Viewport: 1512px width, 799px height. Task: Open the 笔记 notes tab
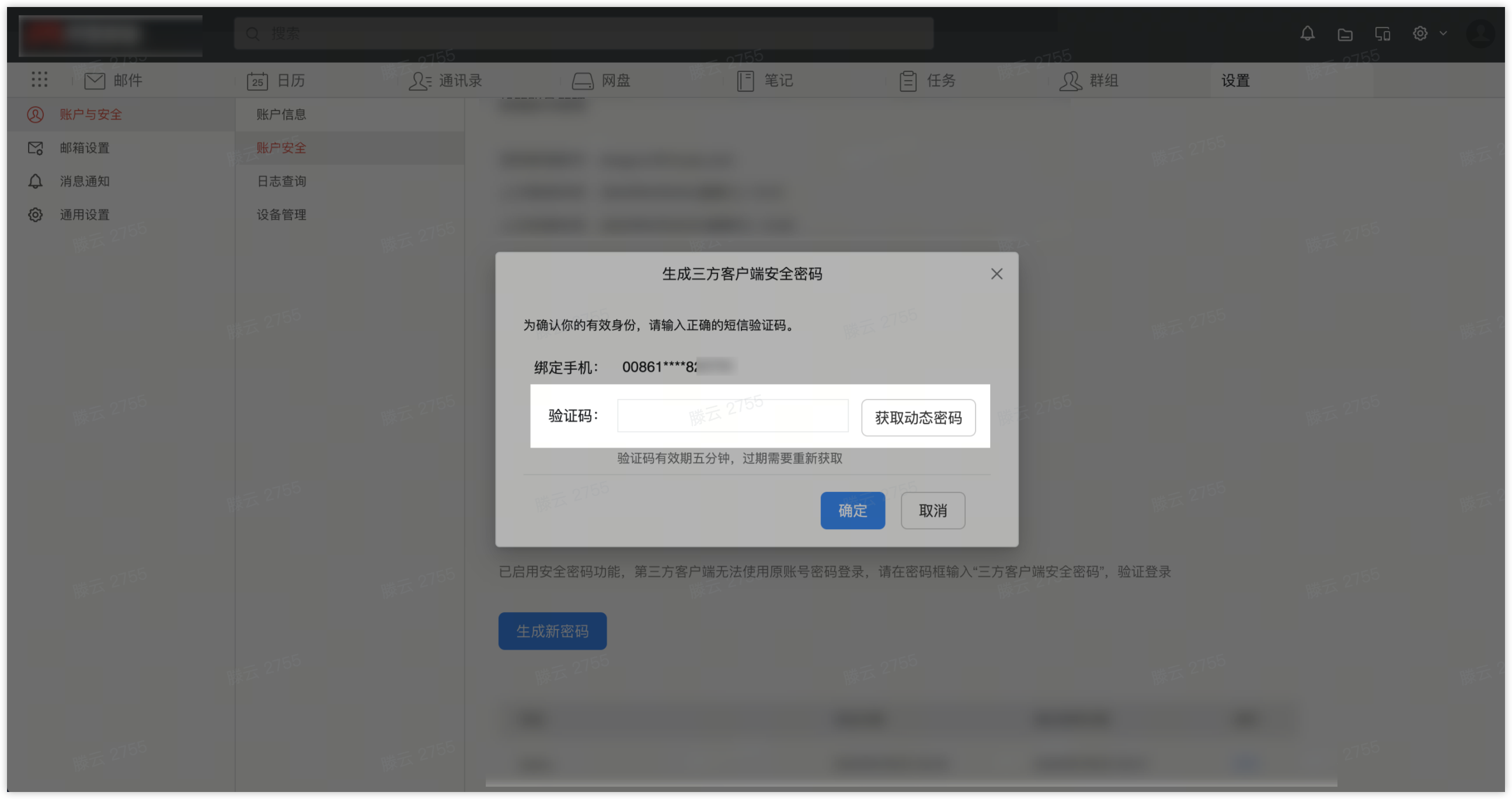click(765, 81)
